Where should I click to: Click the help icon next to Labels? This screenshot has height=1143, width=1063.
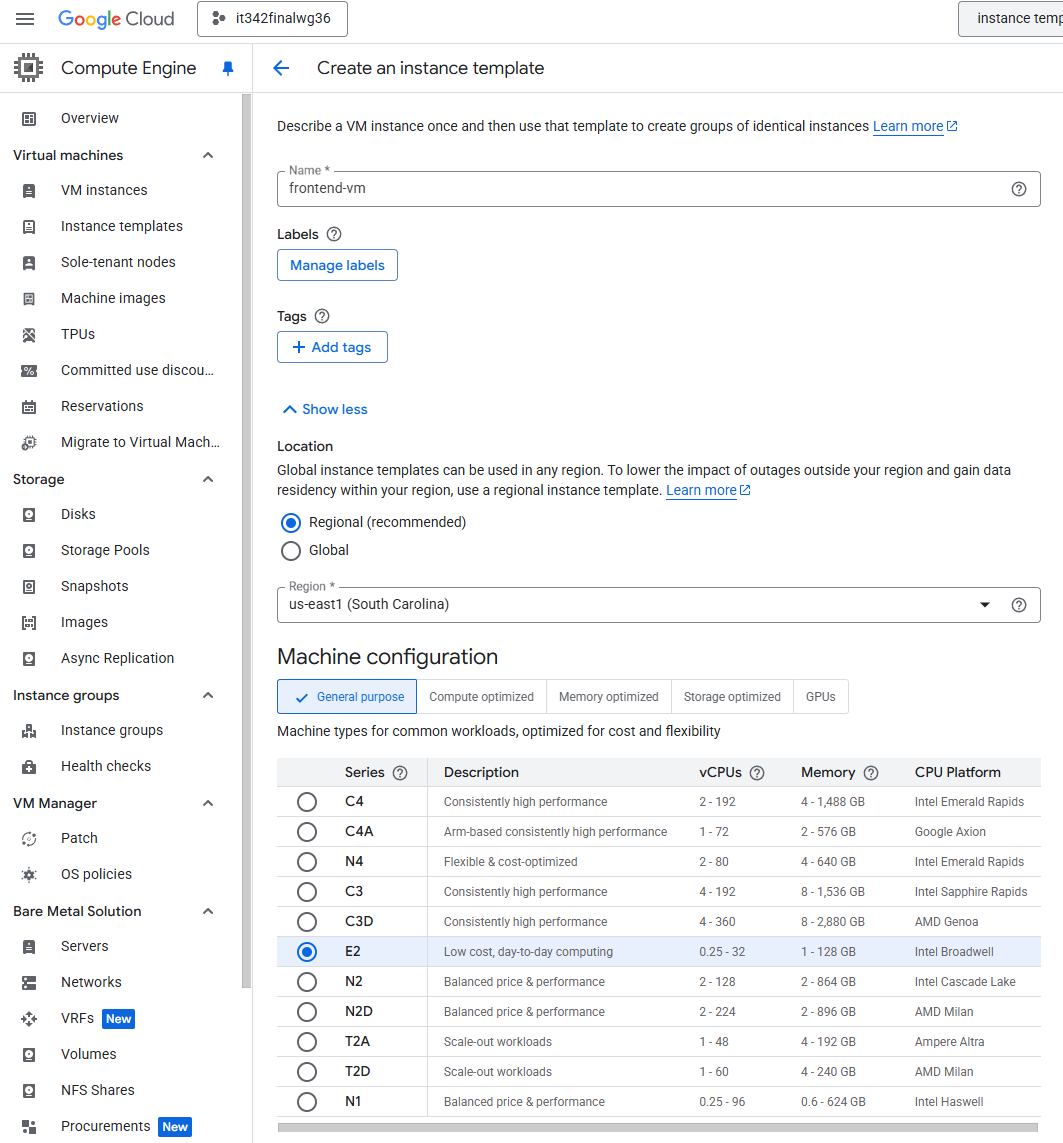pyautogui.click(x=334, y=234)
